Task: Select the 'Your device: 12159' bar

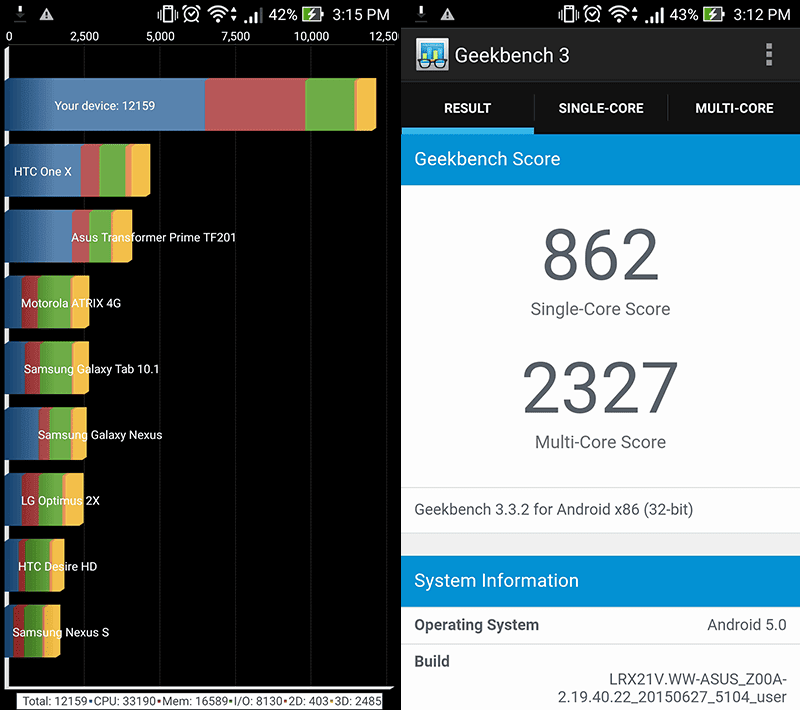Action: point(190,105)
